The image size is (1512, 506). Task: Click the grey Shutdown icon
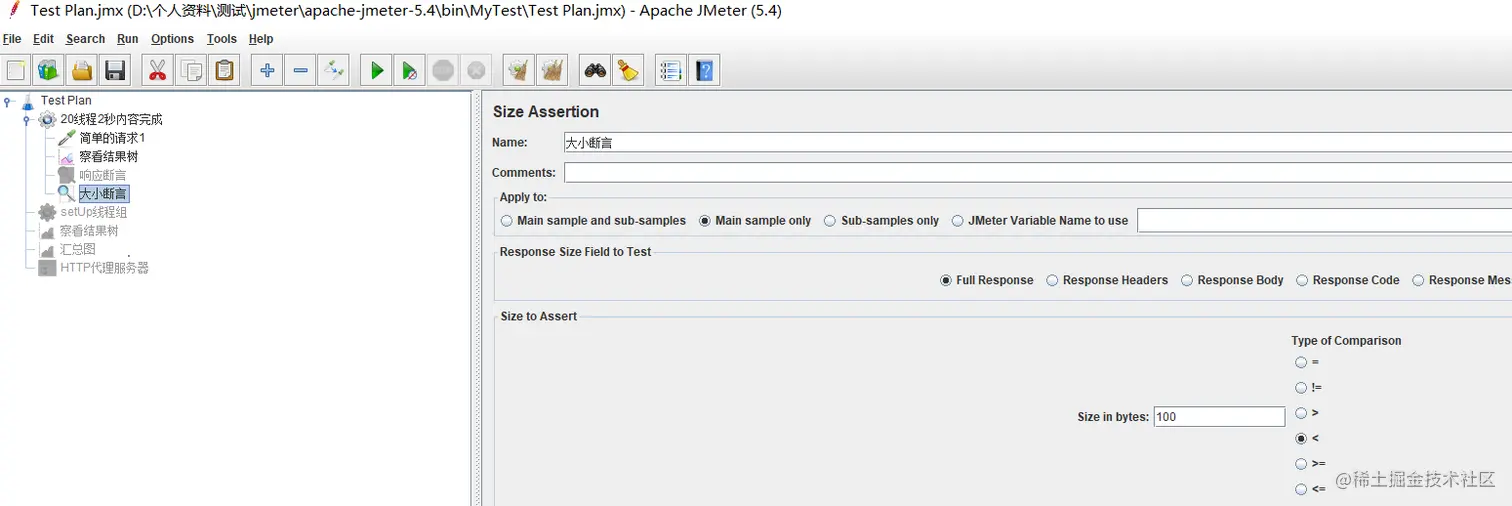[x=476, y=70]
